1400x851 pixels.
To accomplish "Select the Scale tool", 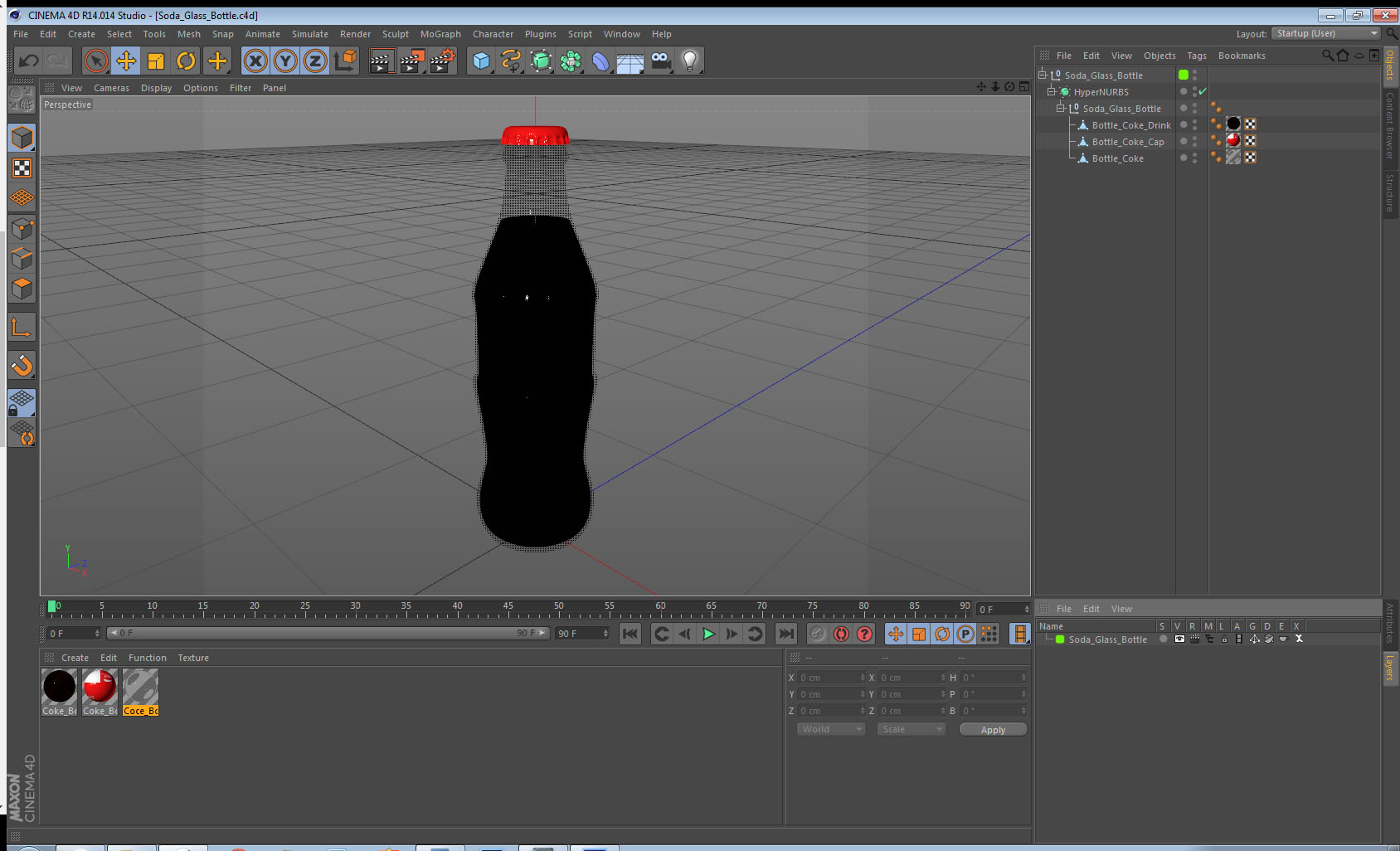I will coord(156,61).
